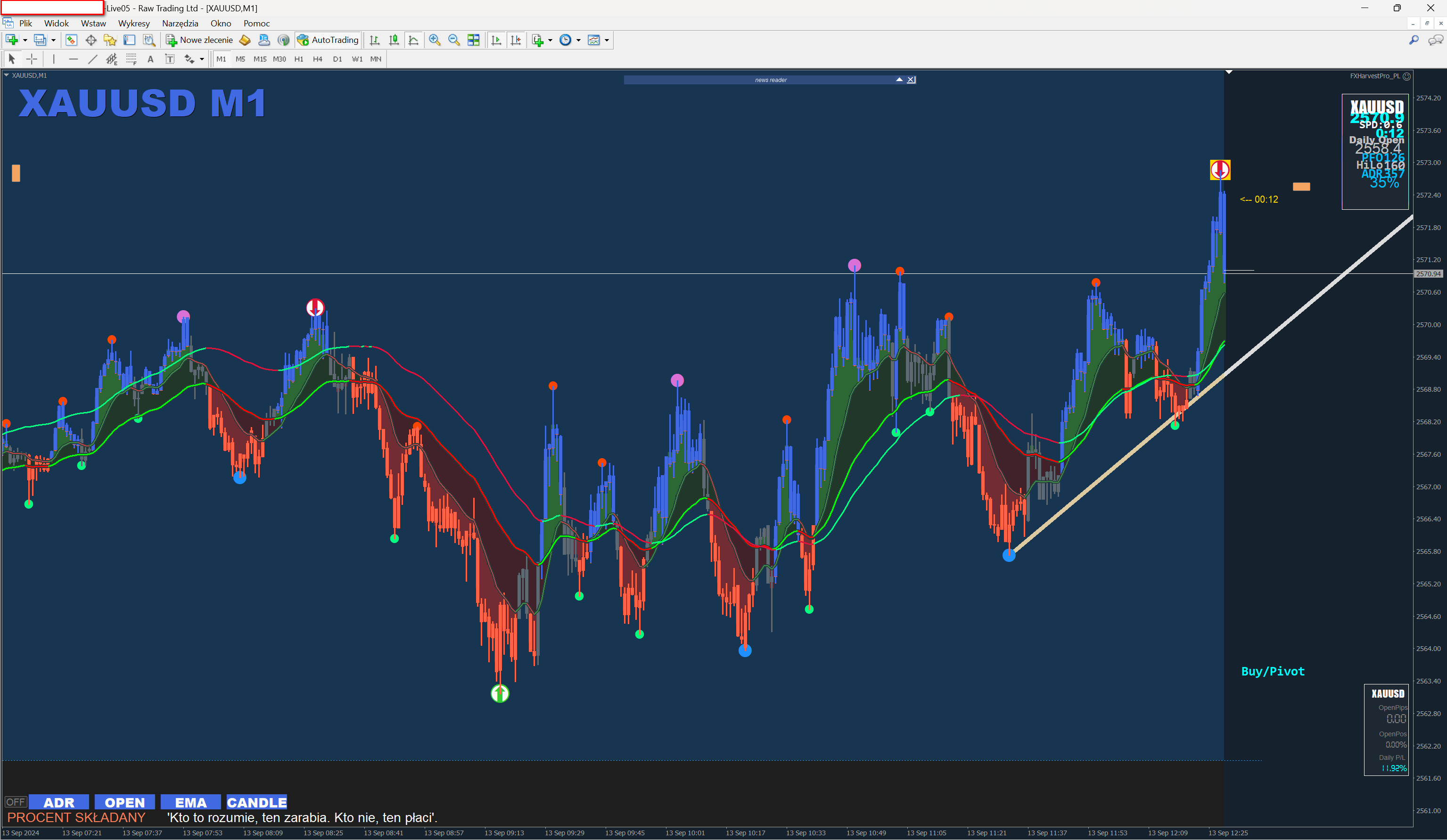Toggle the chart auto-scroll button
1447x840 pixels.
[497, 40]
